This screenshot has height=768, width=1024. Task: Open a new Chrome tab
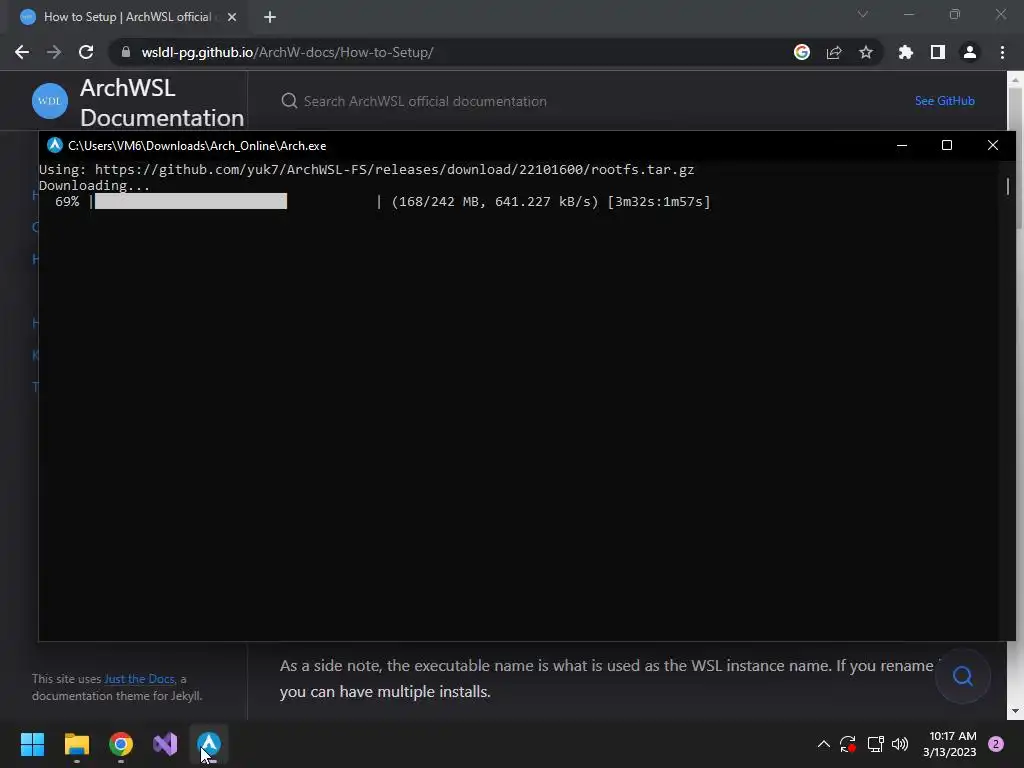pyautogui.click(x=270, y=17)
